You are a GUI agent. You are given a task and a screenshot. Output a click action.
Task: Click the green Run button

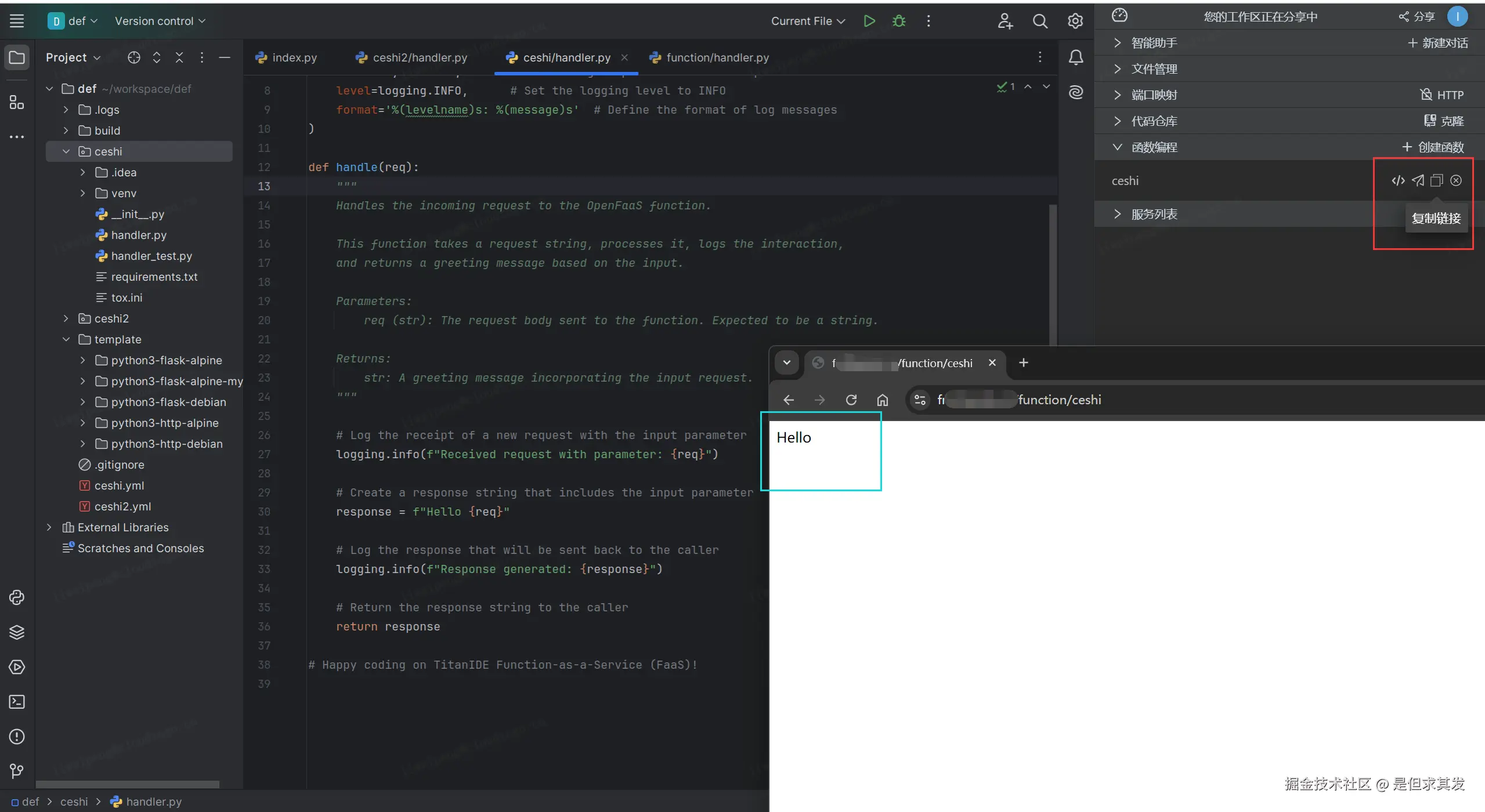coord(869,21)
